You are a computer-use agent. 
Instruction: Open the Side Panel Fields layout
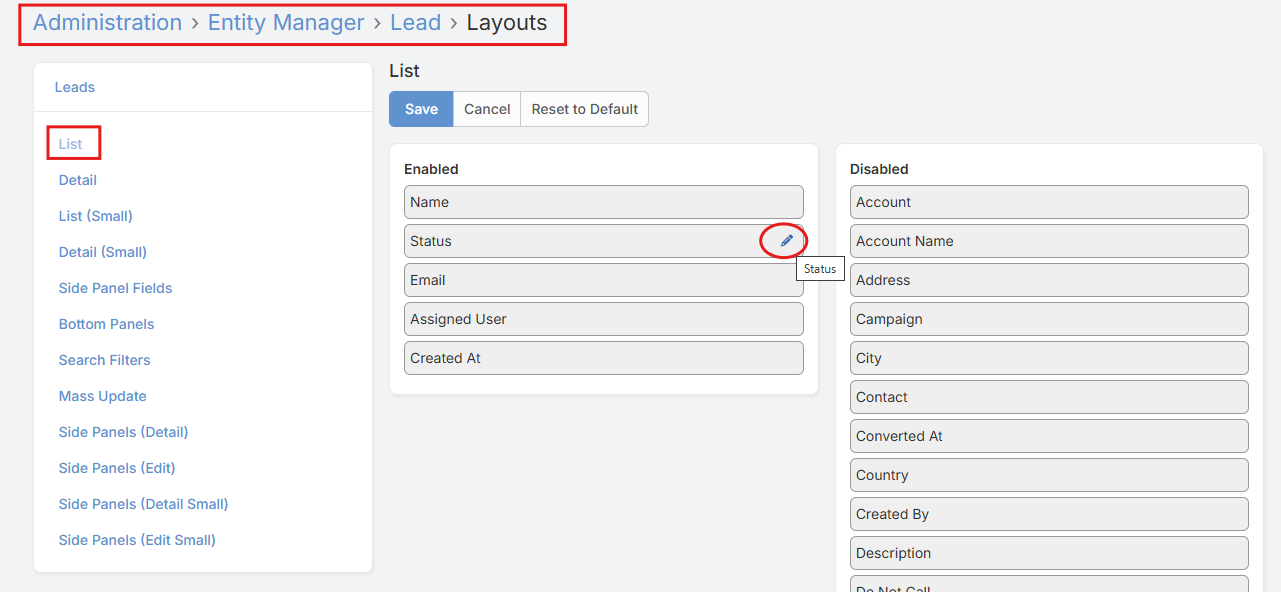(115, 287)
